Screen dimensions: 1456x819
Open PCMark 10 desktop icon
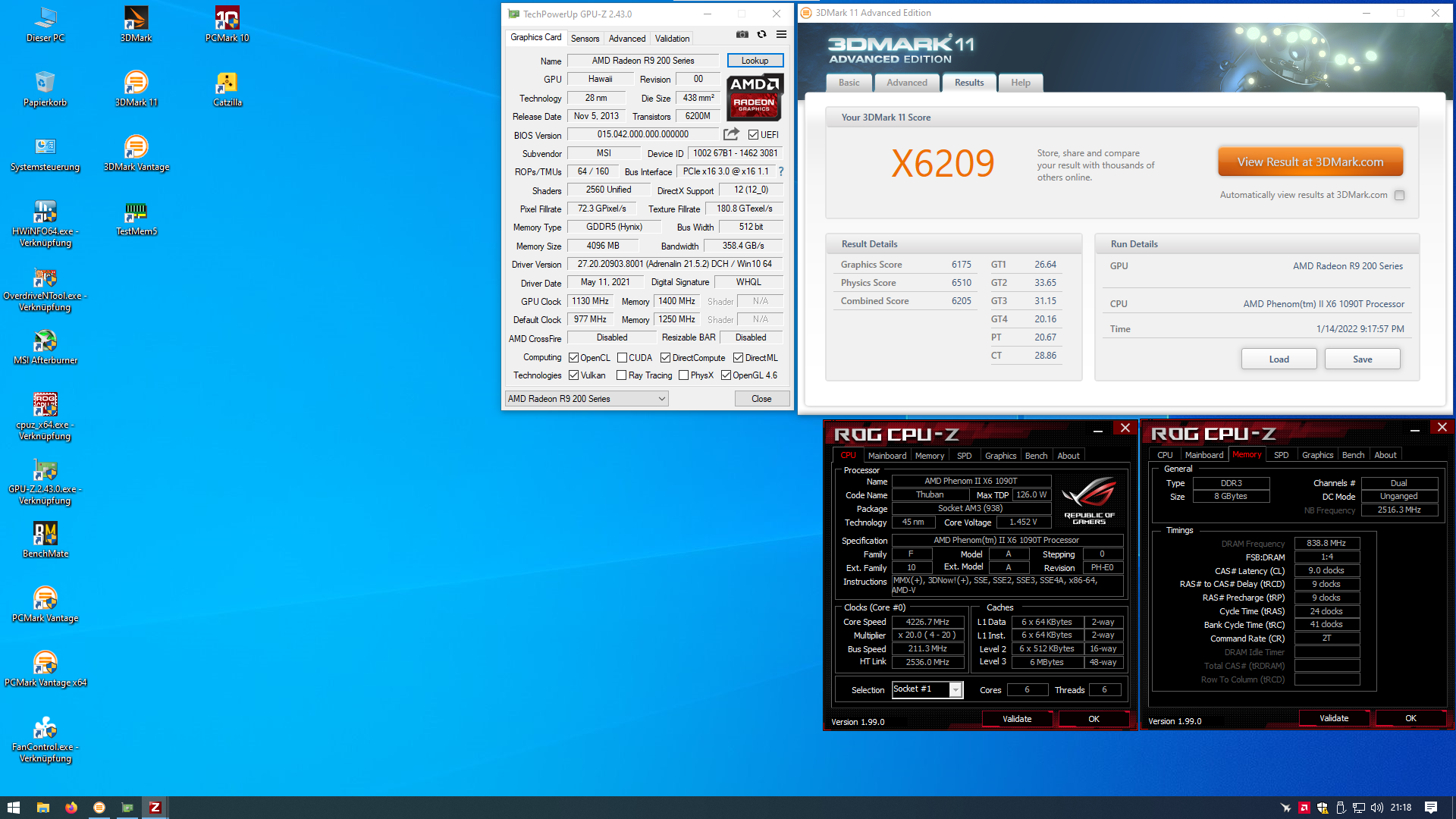point(227,24)
